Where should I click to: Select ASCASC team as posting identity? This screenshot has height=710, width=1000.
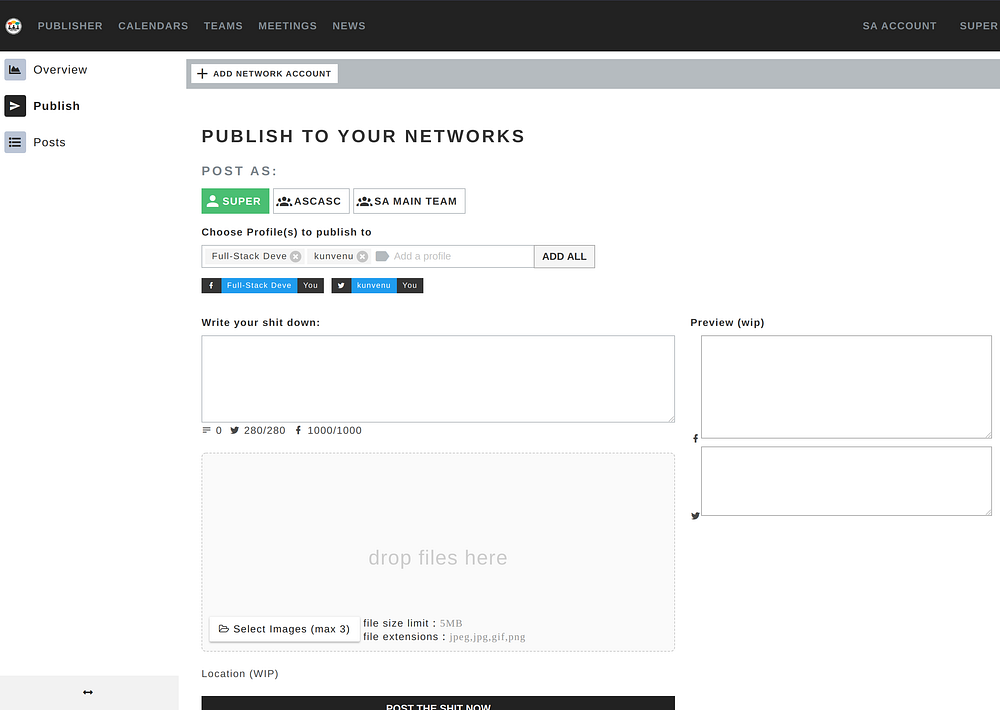click(311, 201)
